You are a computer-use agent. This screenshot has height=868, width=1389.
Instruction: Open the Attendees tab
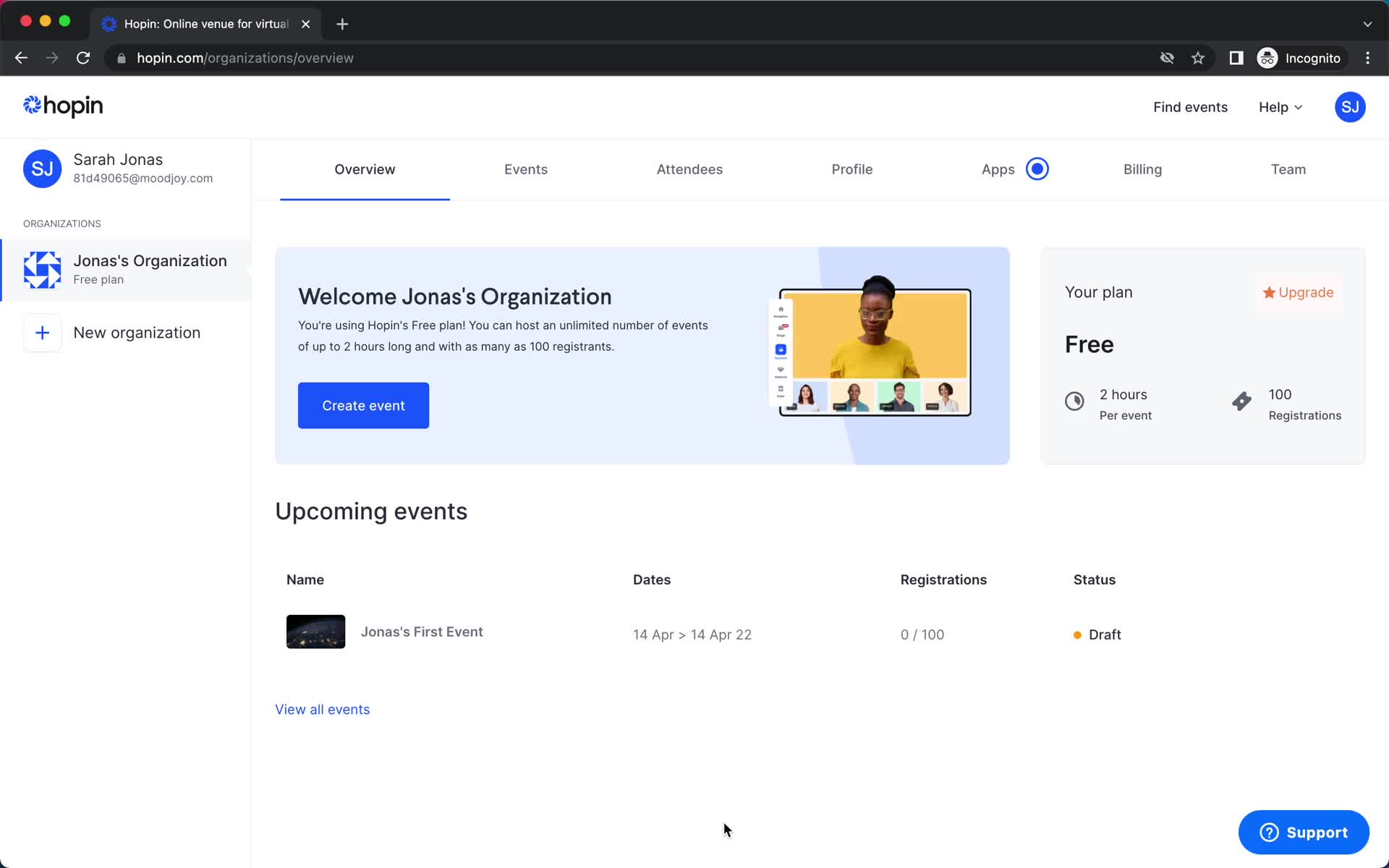click(x=689, y=169)
